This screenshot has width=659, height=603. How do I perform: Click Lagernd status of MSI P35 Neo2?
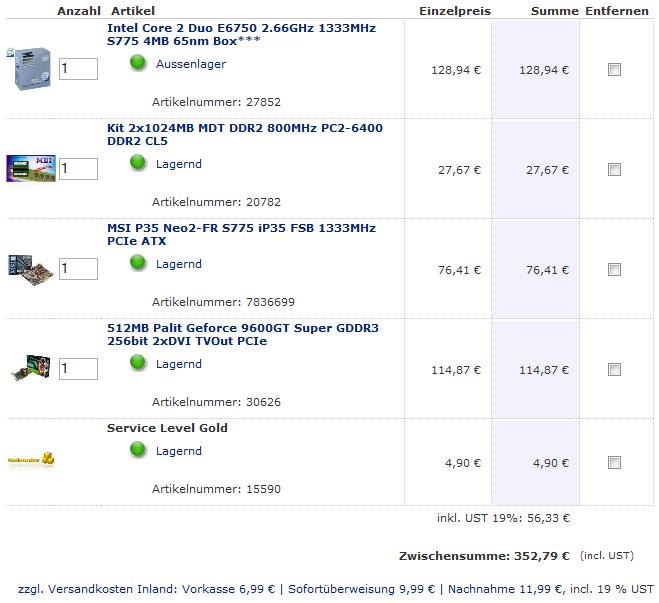pyautogui.click(x=179, y=264)
